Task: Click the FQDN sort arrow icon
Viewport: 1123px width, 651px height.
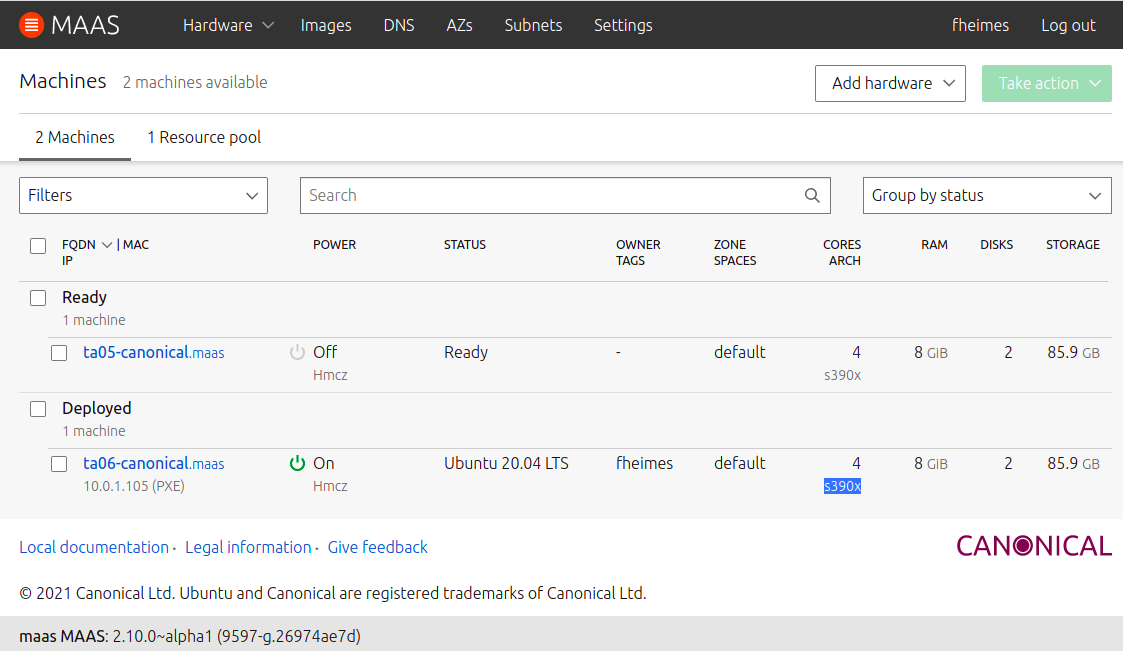Action: (107, 245)
